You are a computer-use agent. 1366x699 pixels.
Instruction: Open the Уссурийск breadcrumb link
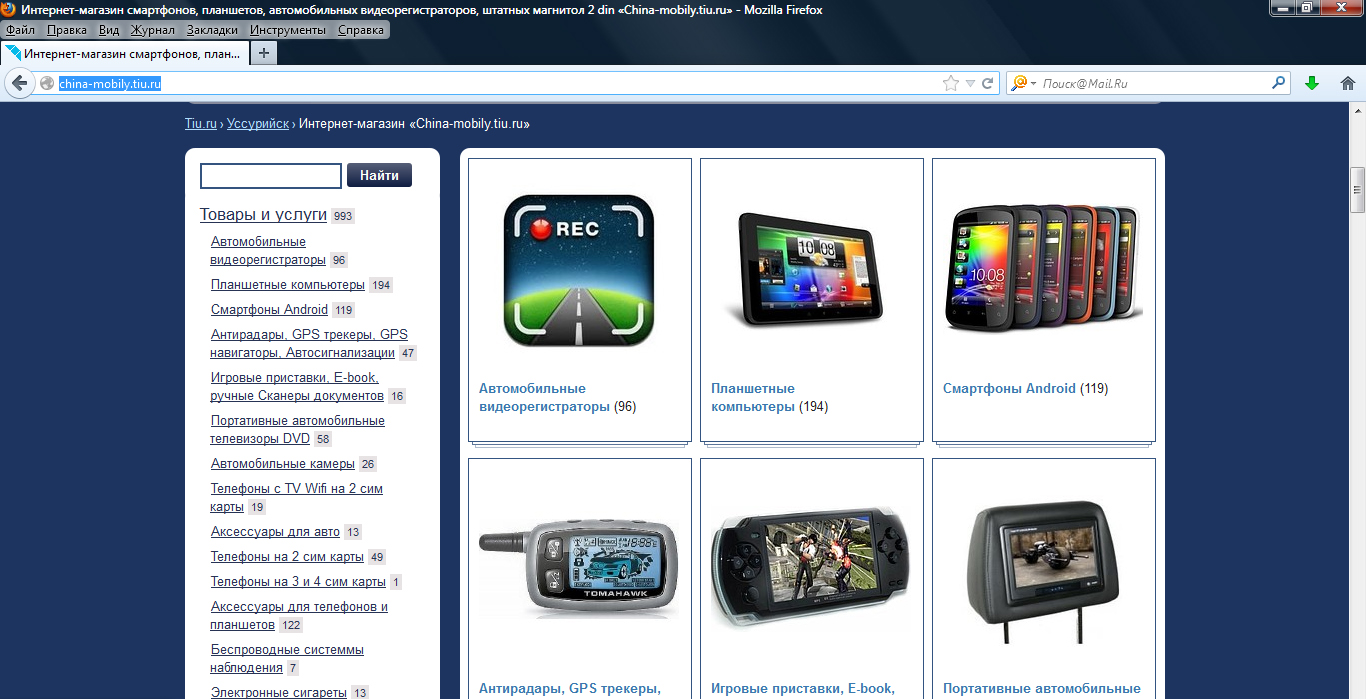(x=258, y=124)
